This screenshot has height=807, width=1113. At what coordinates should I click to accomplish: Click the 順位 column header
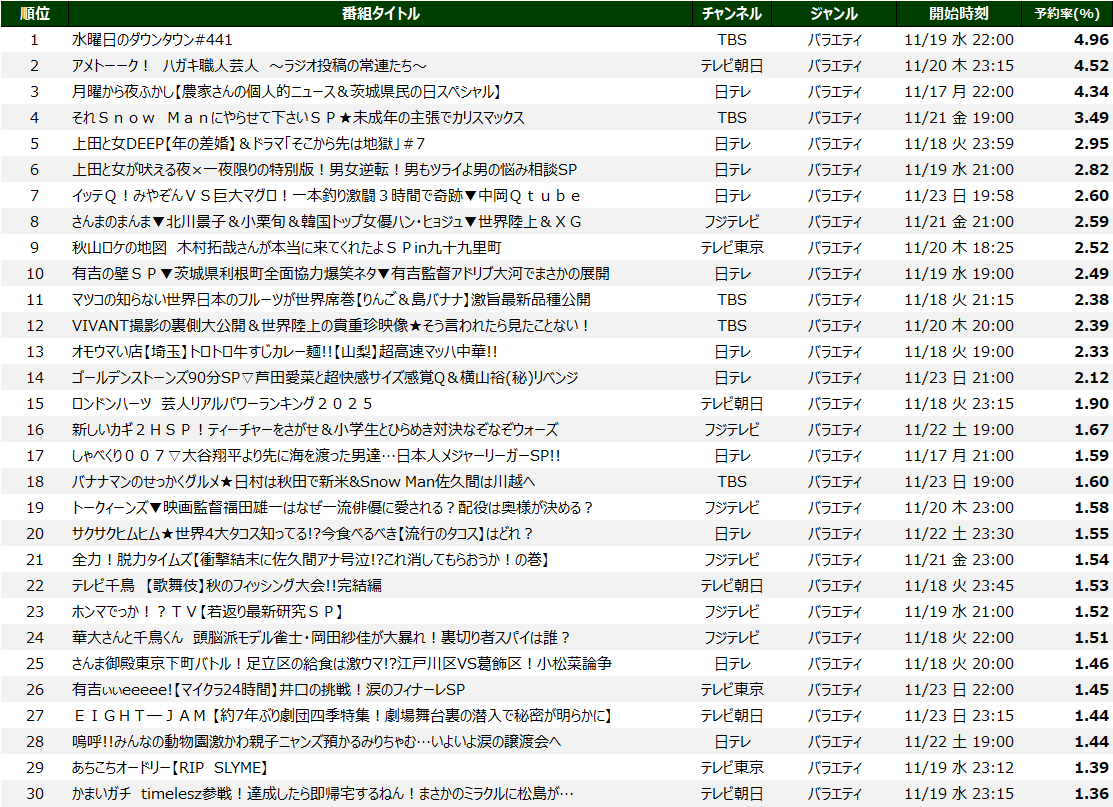click(x=34, y=13)
